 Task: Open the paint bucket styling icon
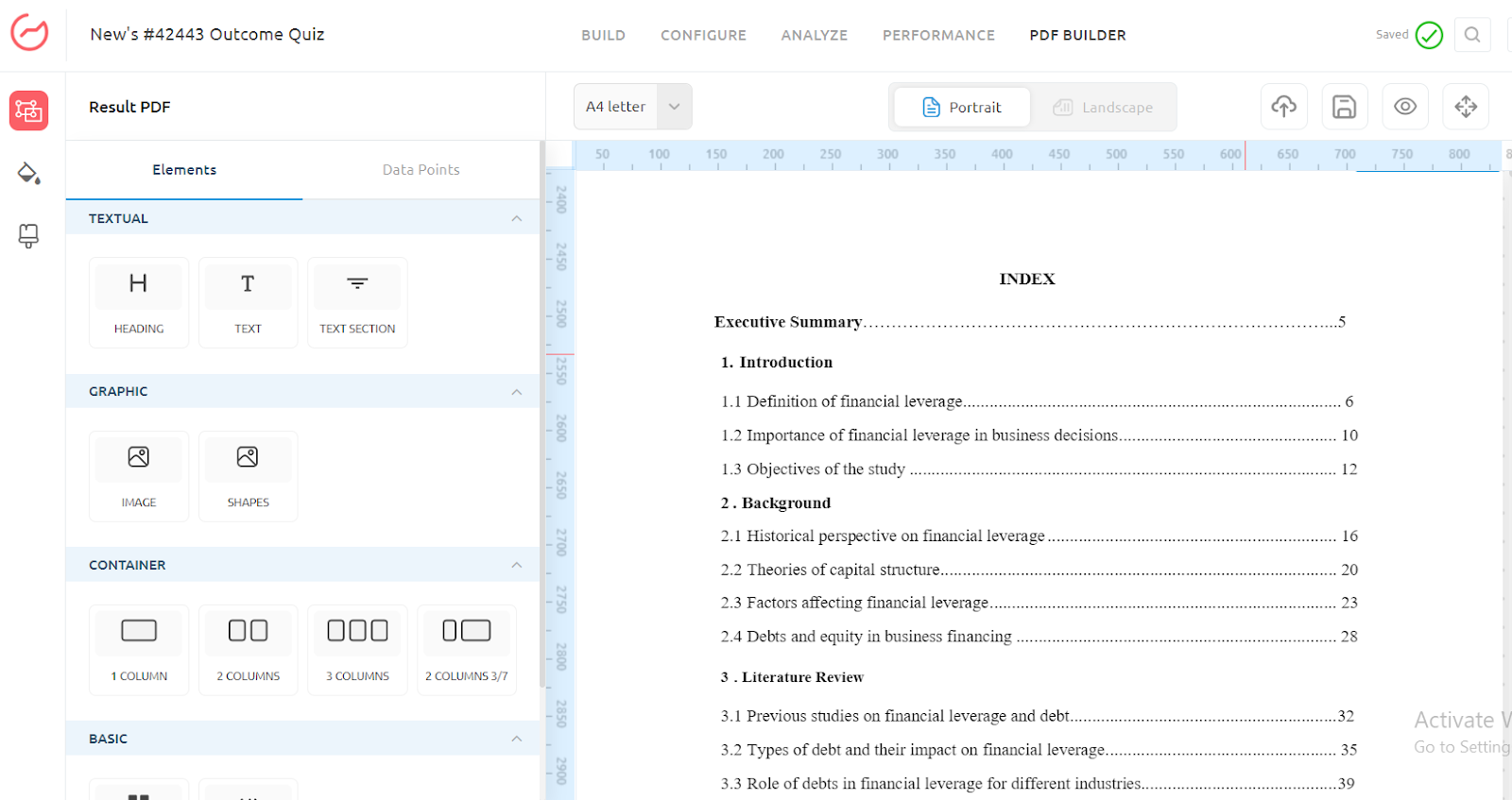[x=28, y=173]
